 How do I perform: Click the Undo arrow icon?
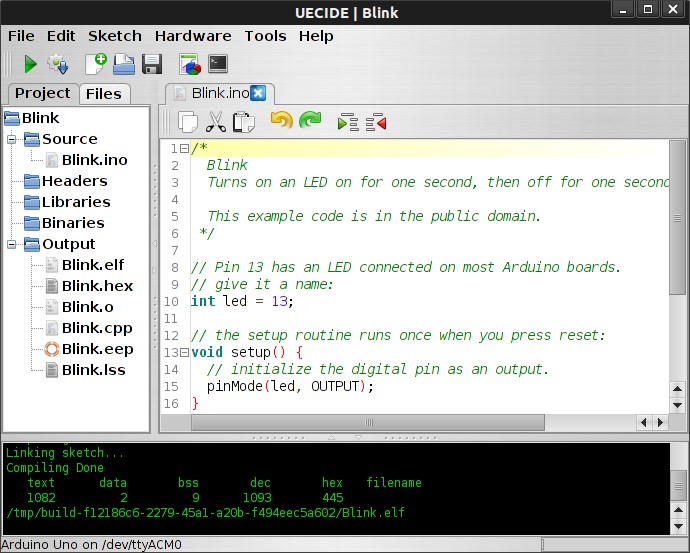[x=281, y=122]
